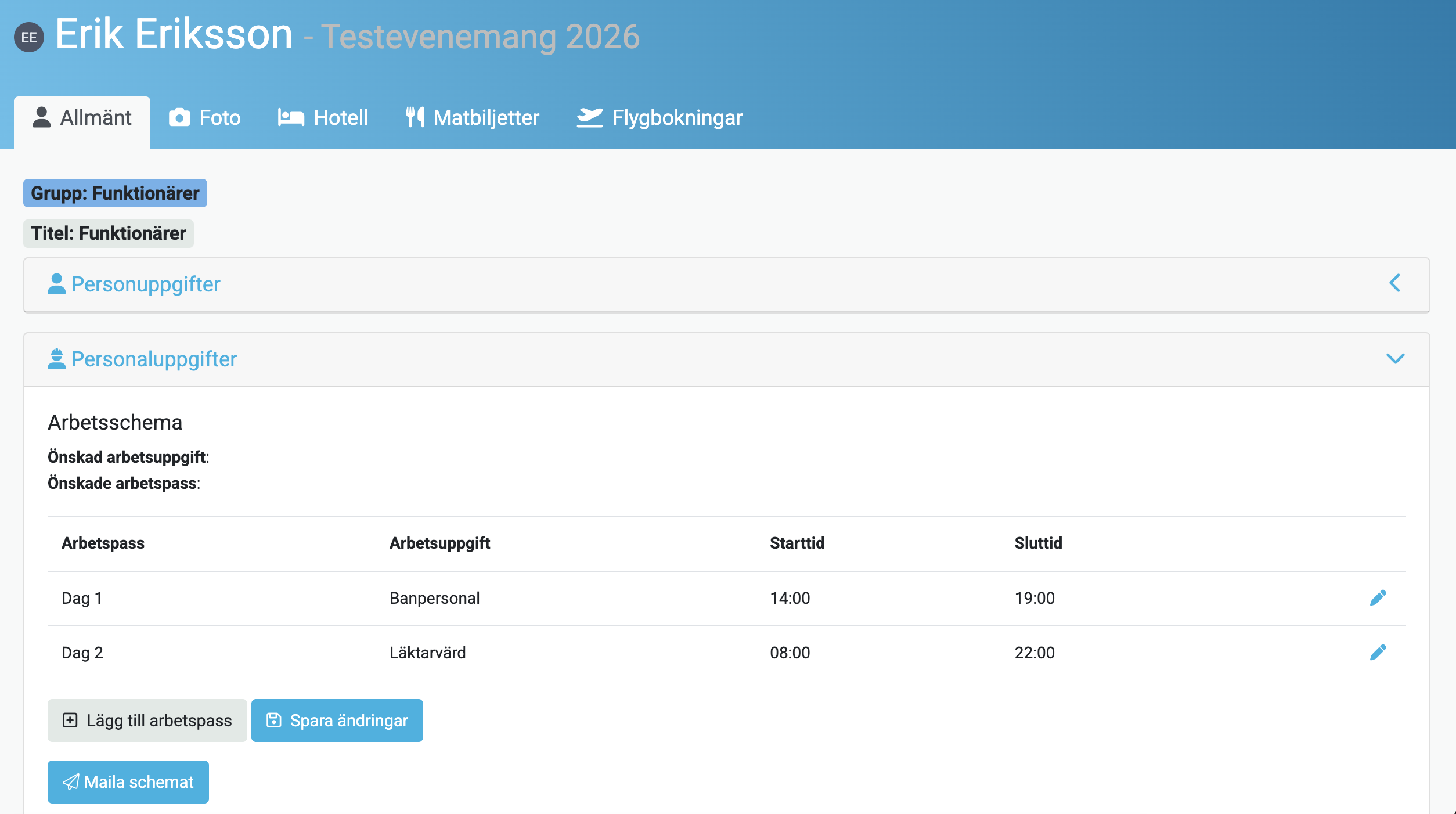Collapse Personaluppgifter section with down chevron
The image size is (1456, 814).
coord(1395,359)
